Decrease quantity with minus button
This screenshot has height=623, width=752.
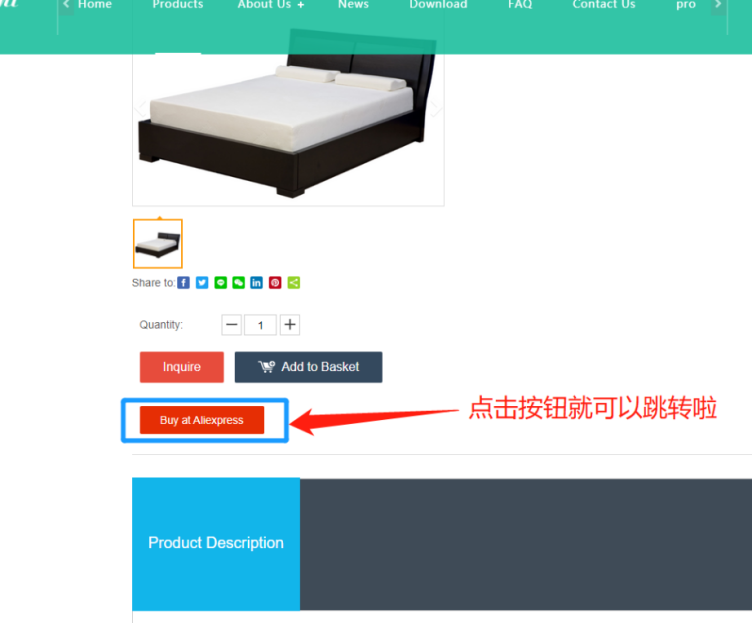pos(232,325)
